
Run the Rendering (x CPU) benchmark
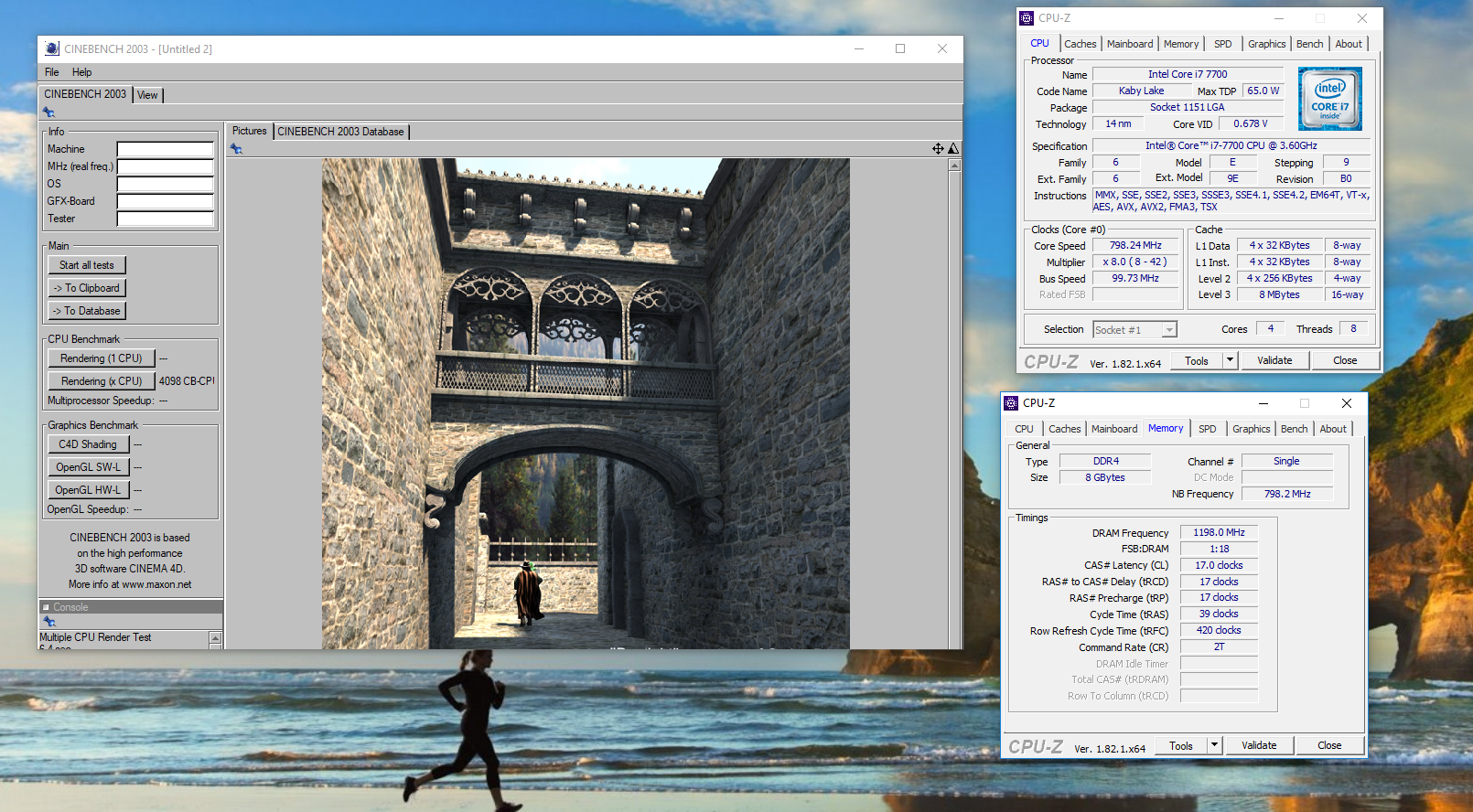pos(102,381)
